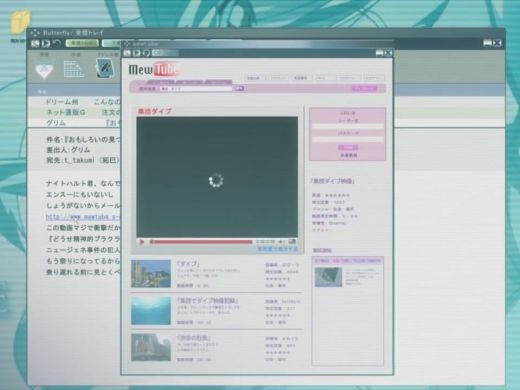Open the city skyline video thumbnail

point(151,274)
